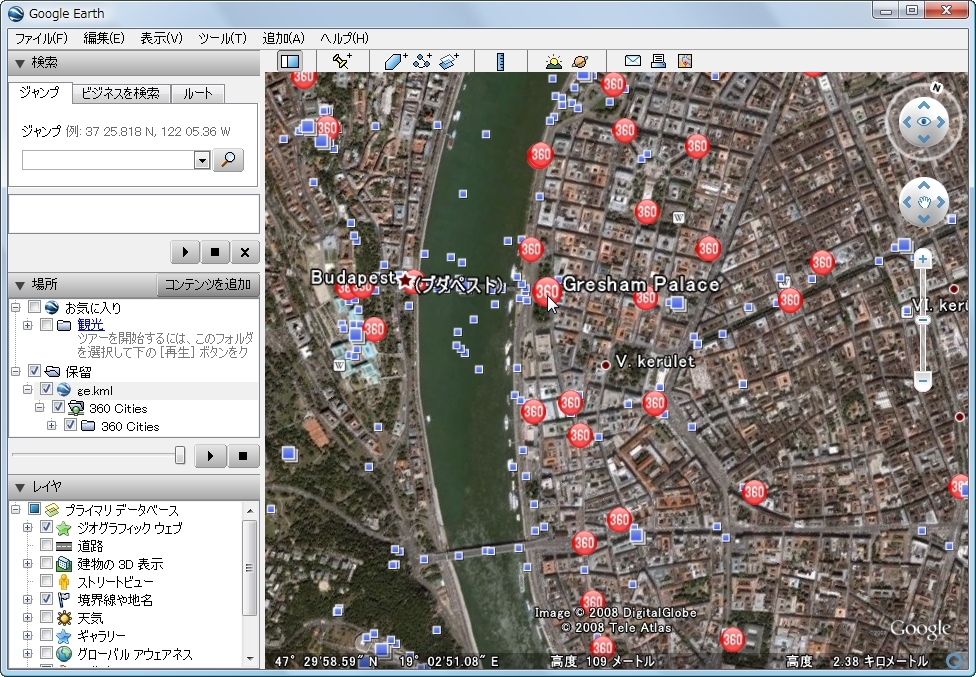Image resolution: width=976 pixels, height=677 pixels.
Task: Expand the ジオグラフィック ウェブ layer node
Action: click(27, 528)
